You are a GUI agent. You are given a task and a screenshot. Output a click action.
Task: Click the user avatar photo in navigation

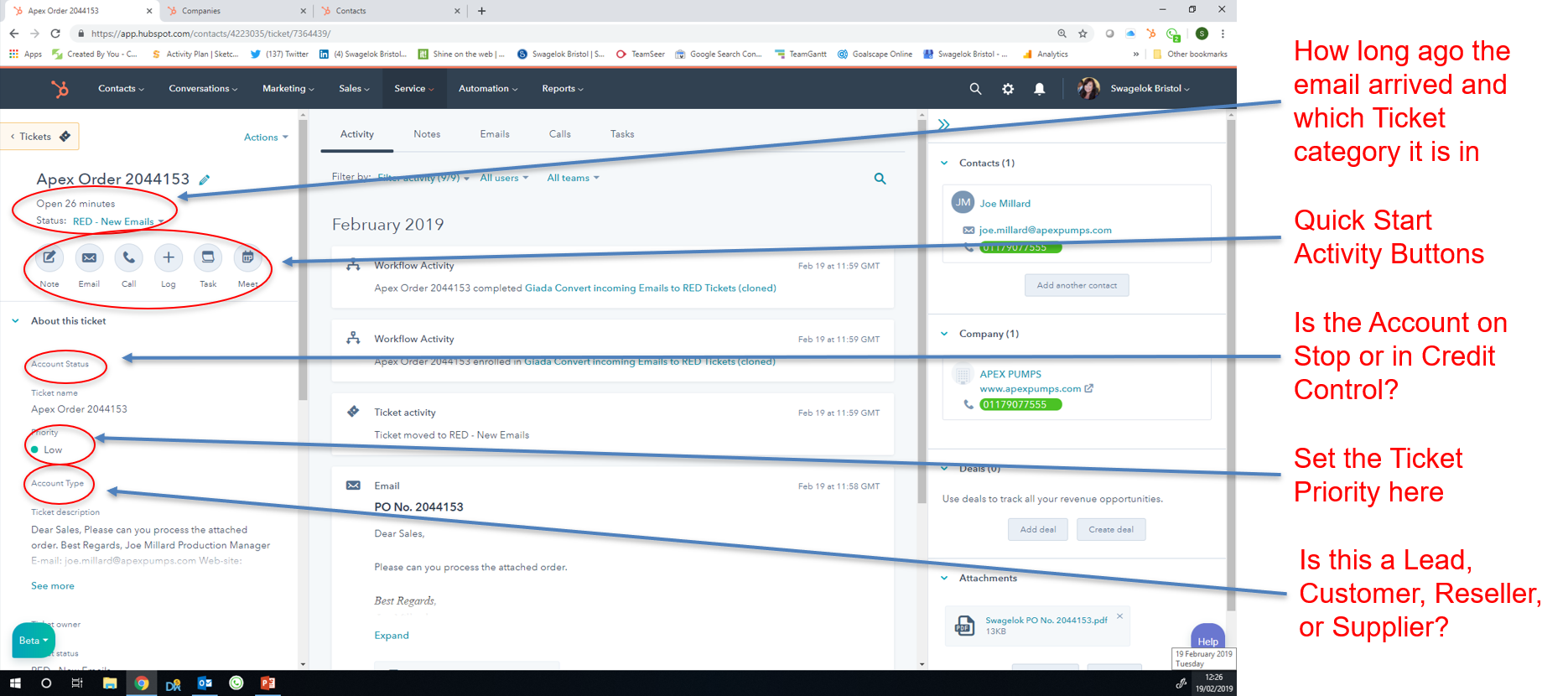coord(1088,88)
